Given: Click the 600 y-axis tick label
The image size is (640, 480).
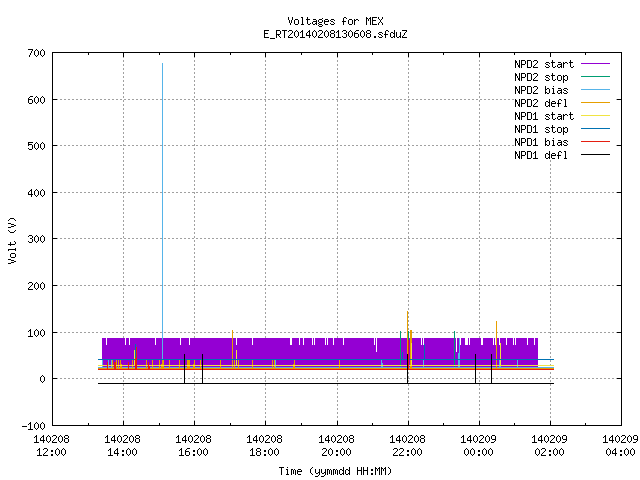Looking at the screenshot, I should point(36,100).
